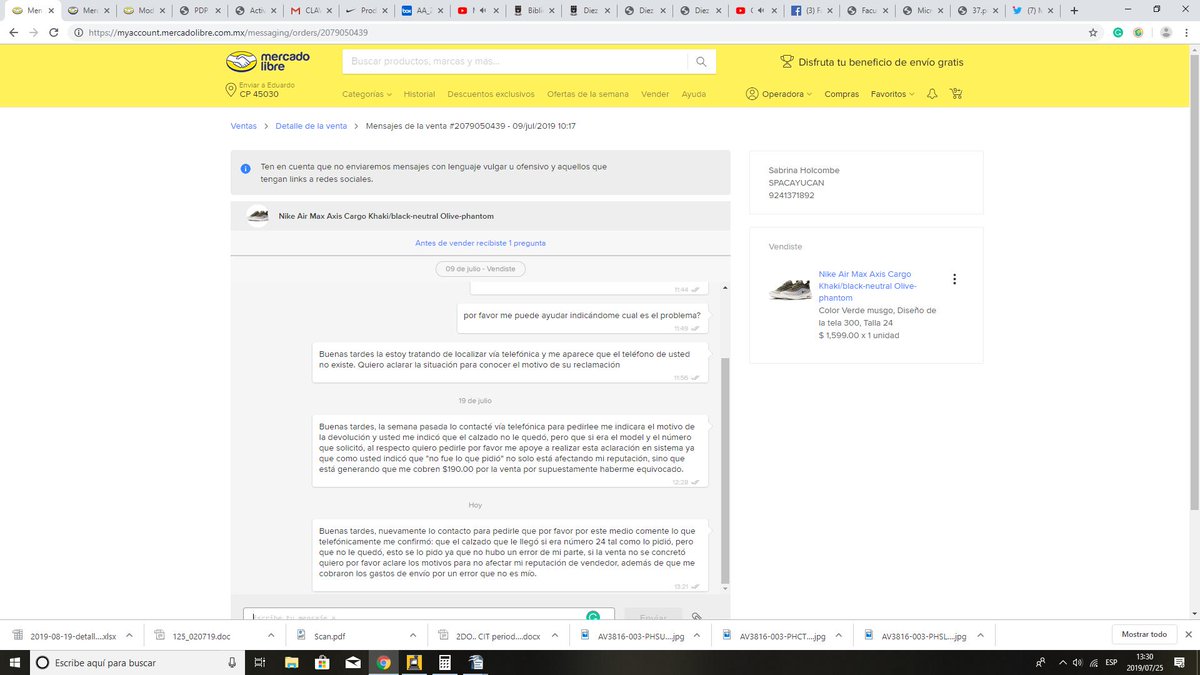Open the Historial menu item
This screenshot has width=1200, height=675.
click(x=419, y=94)
